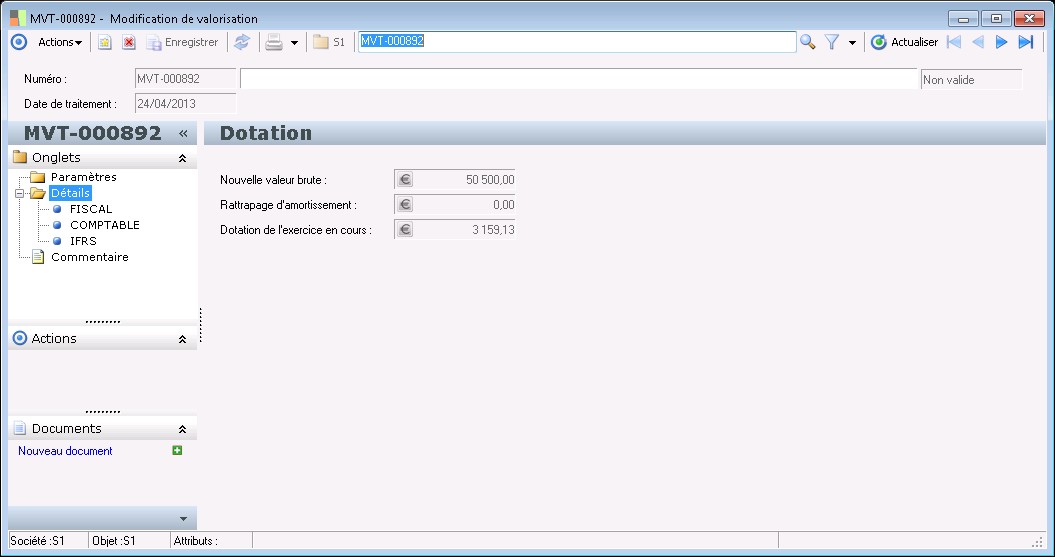Click the Enregistrer save button

[183, 42]
